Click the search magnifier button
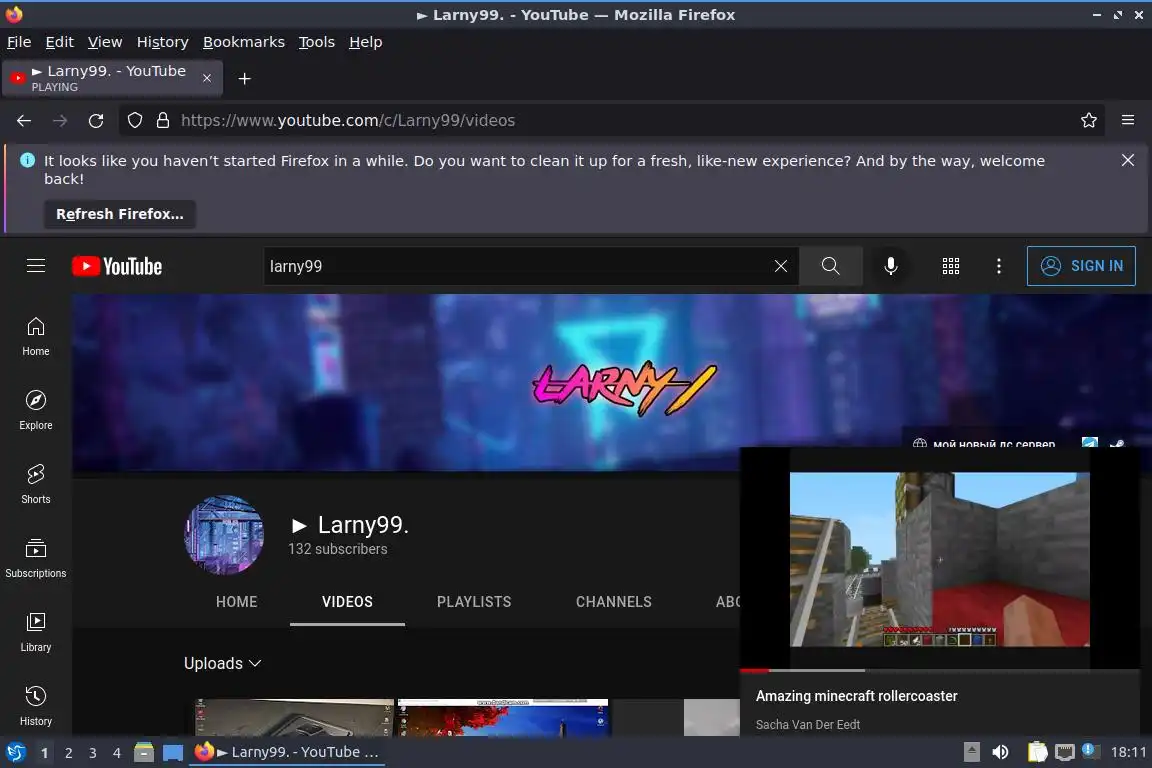 pos(830,266)
